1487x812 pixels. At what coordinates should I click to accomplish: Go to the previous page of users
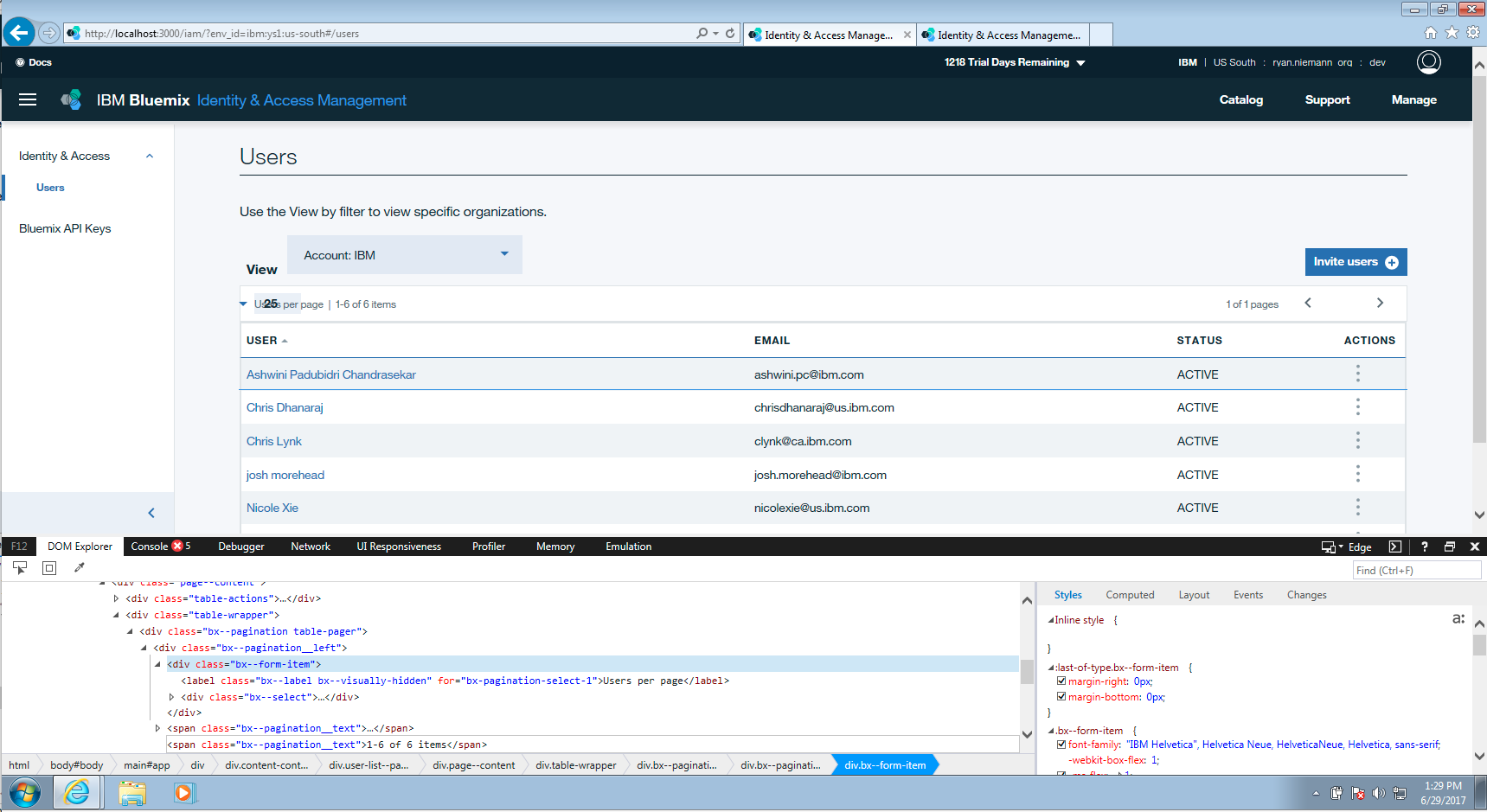(1308, 303)
